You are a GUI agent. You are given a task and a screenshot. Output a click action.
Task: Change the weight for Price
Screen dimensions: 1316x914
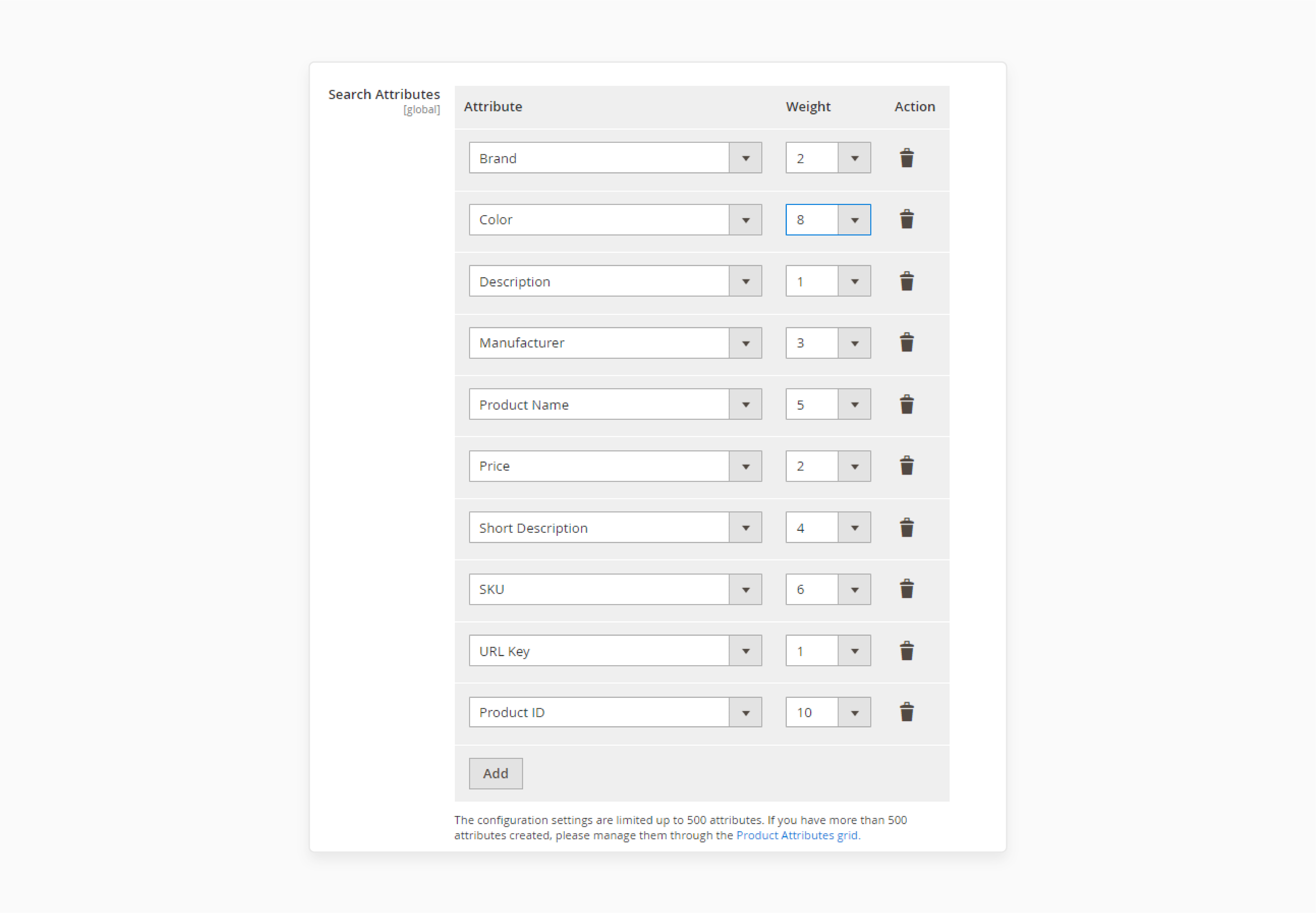828,466
